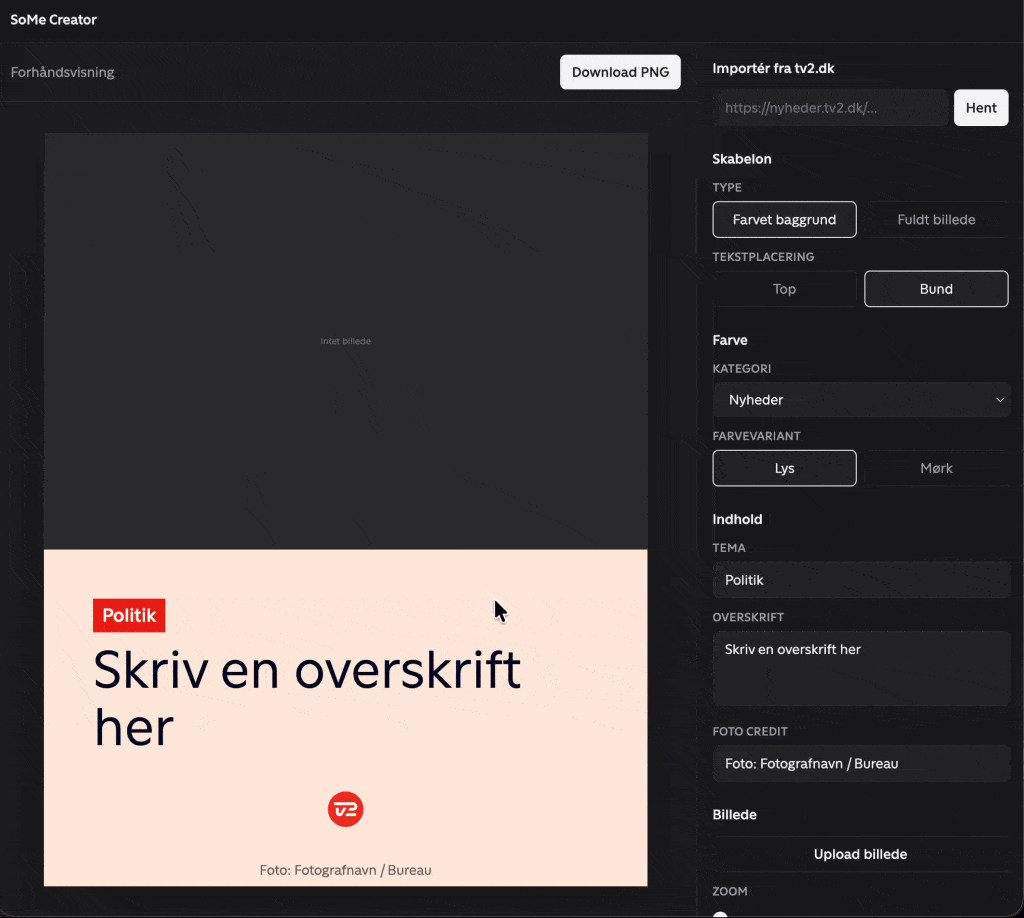
Task: Click the Foto credit input field
Action: pos(861,763)
